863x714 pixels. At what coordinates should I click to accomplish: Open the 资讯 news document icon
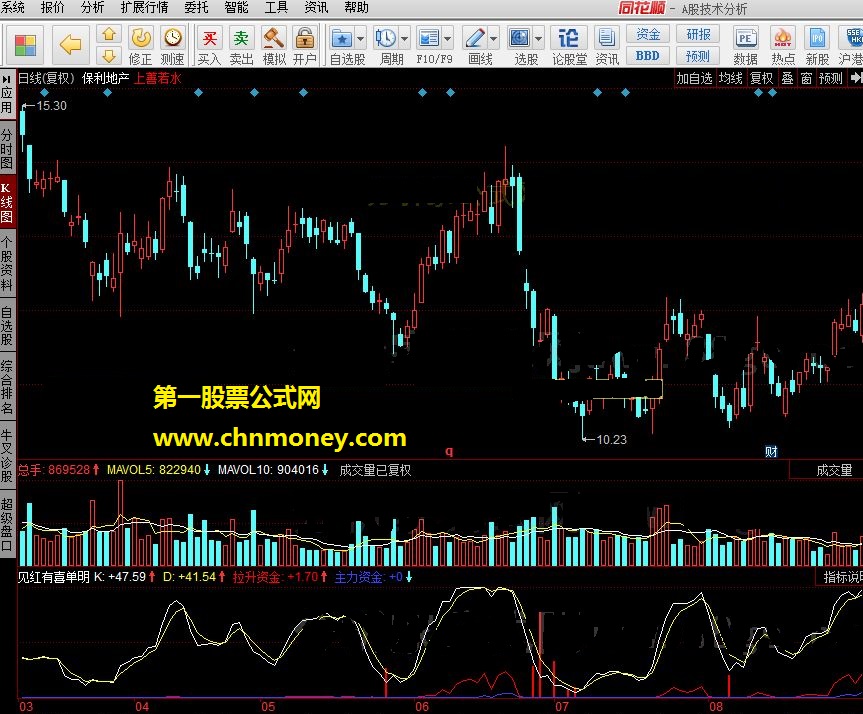tap(607, 46)
